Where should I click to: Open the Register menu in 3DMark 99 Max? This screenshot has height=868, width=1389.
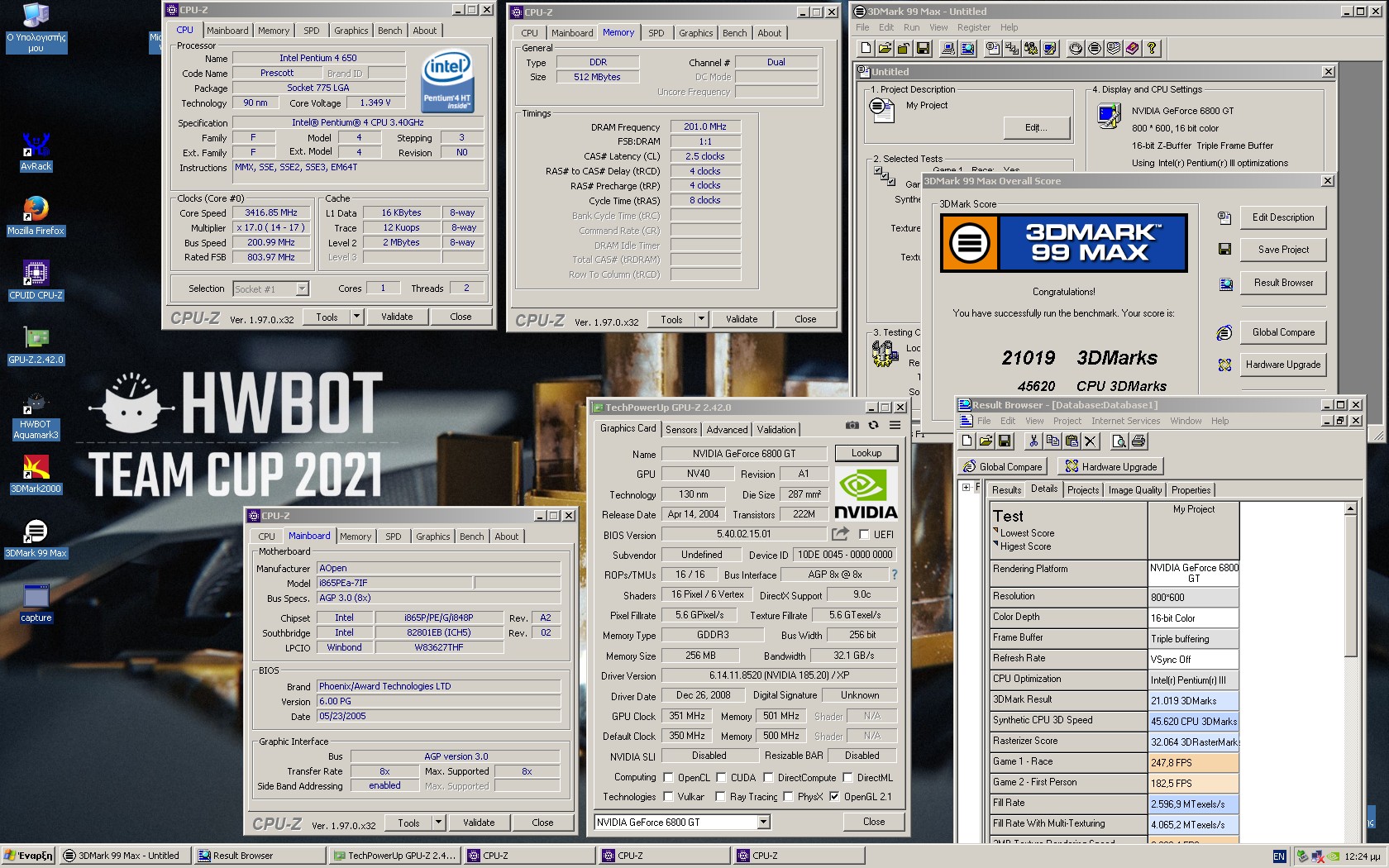coord(973,27)
